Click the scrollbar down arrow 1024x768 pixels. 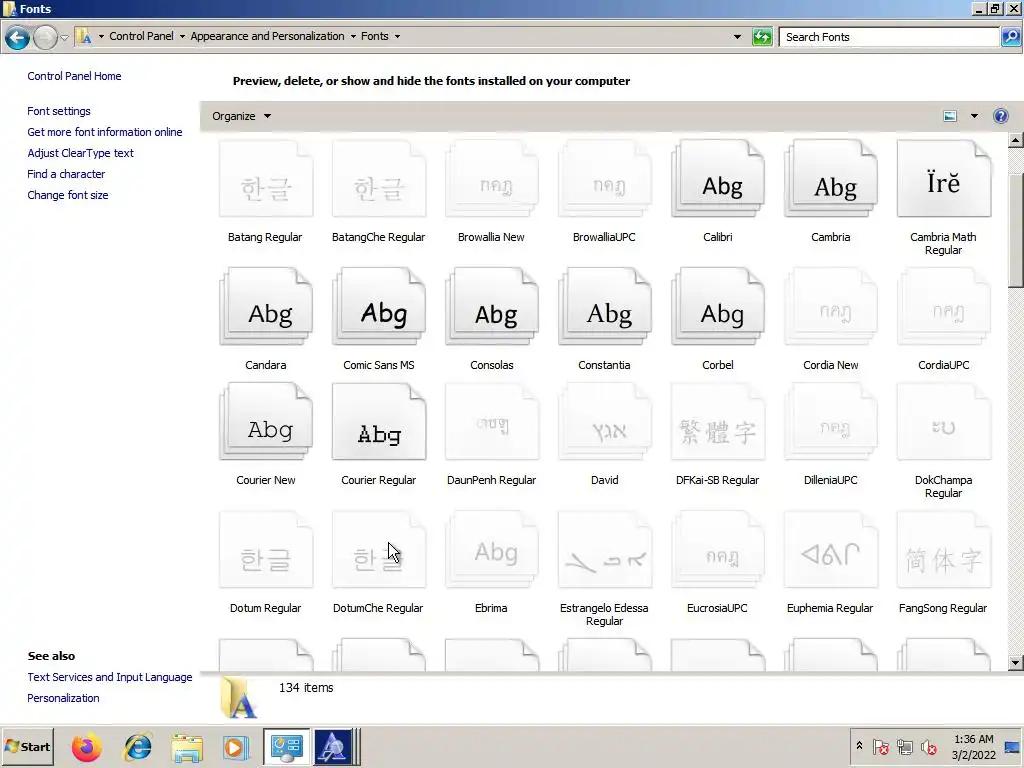(1015, 663)
